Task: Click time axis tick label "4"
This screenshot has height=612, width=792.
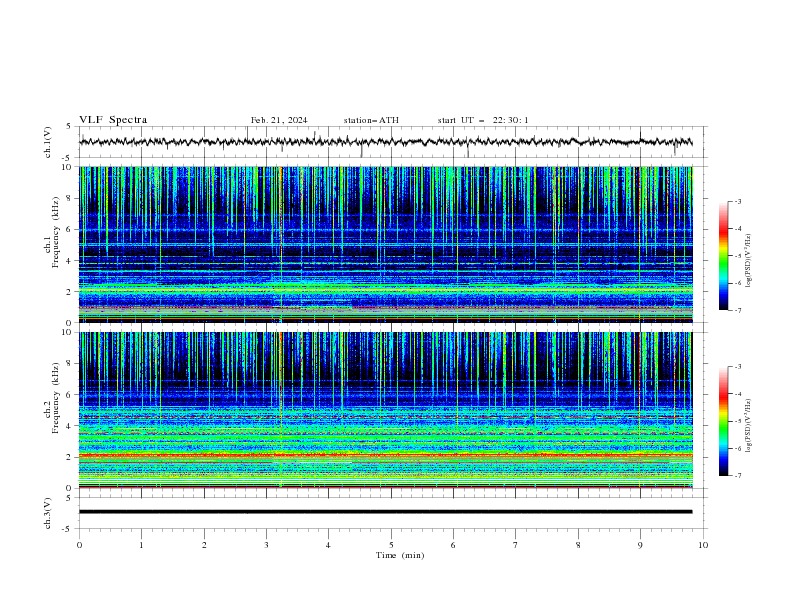Action: click(x=328, y=545)
